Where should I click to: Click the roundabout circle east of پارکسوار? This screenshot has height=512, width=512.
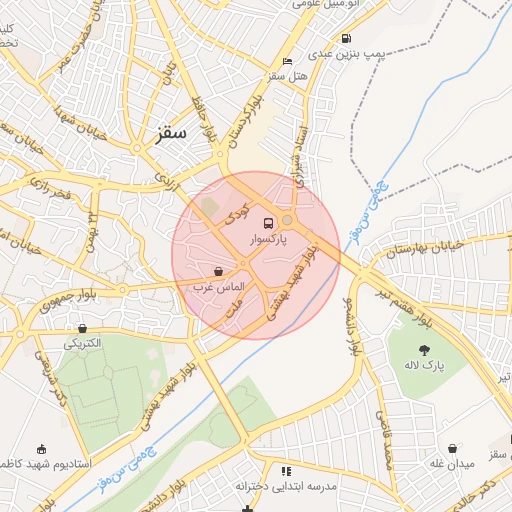pyautogui.click(x=287, y=220)
